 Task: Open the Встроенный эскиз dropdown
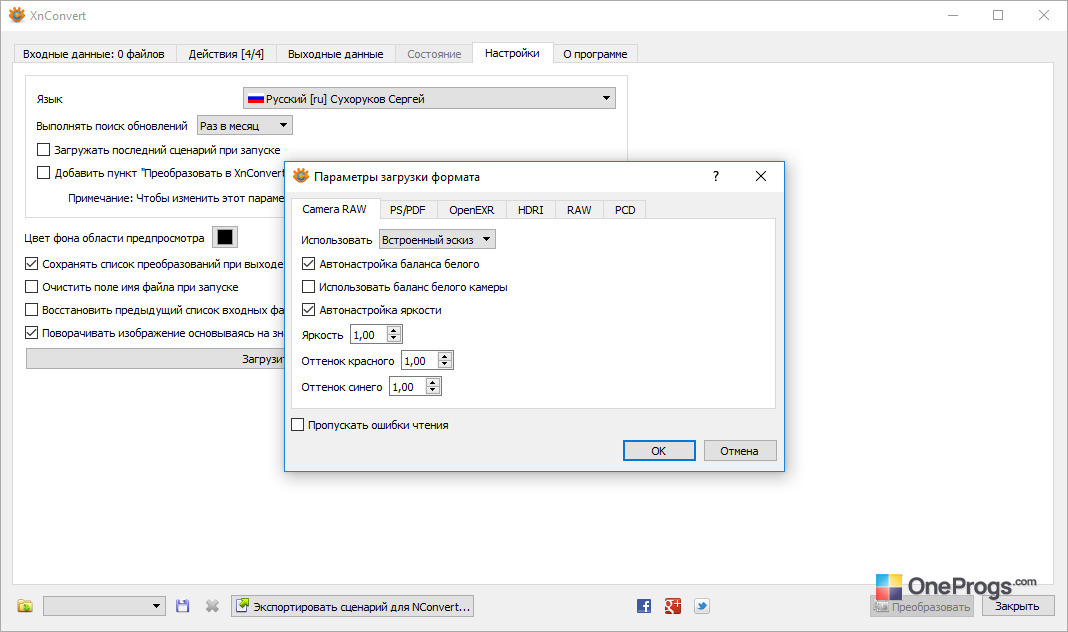pyautogui.click(x=437, y=240)
